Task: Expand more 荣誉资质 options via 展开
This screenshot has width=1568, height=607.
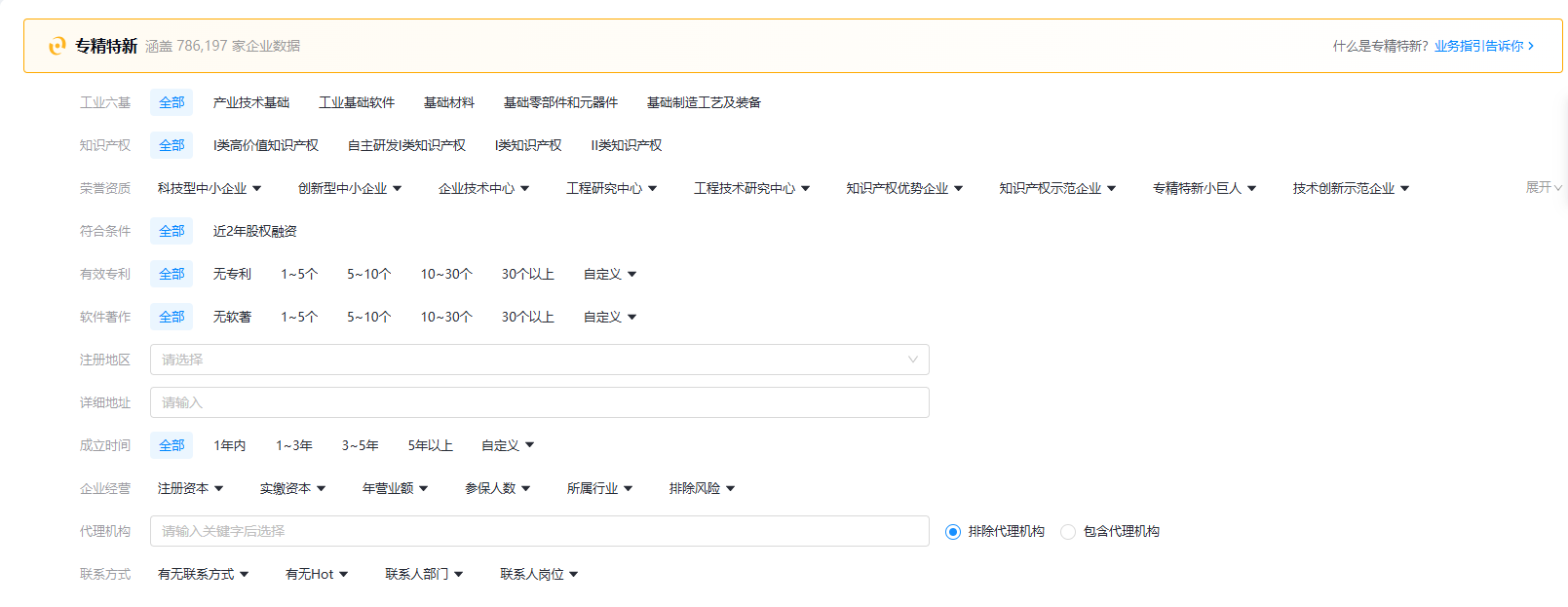Action: click(x=1544, y=187)
